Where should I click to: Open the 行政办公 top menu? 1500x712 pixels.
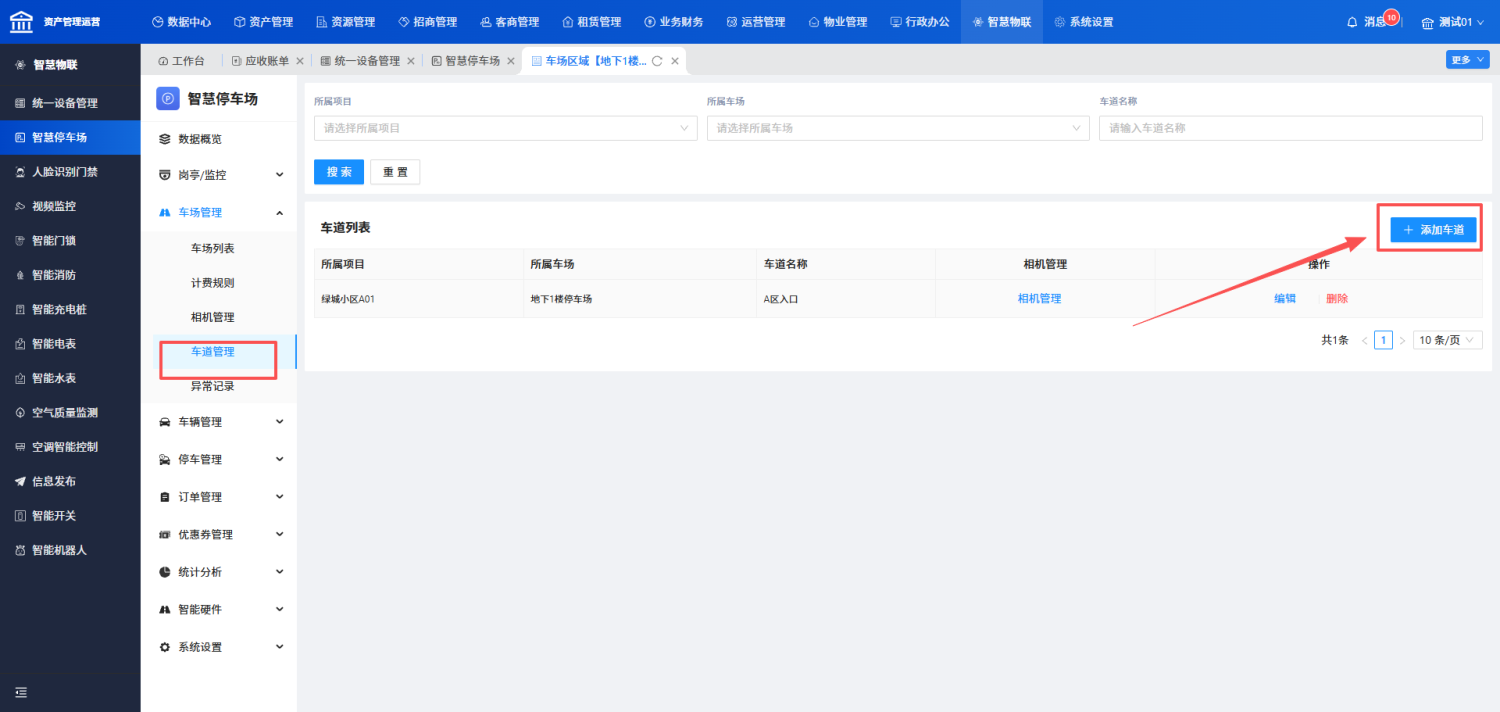click(x=920, y=22)
